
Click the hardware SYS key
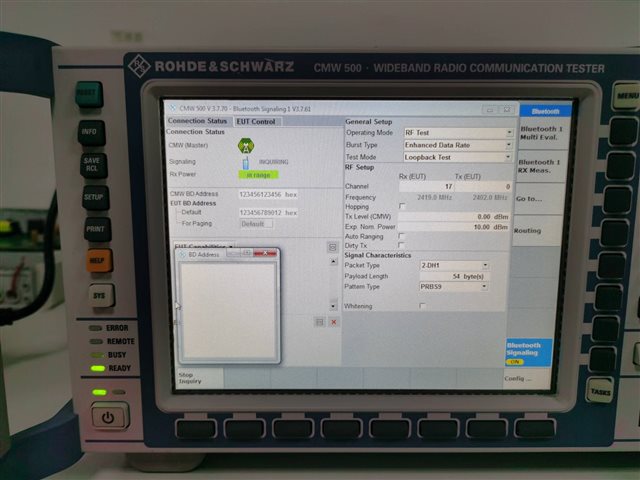[x=101, y=296]
